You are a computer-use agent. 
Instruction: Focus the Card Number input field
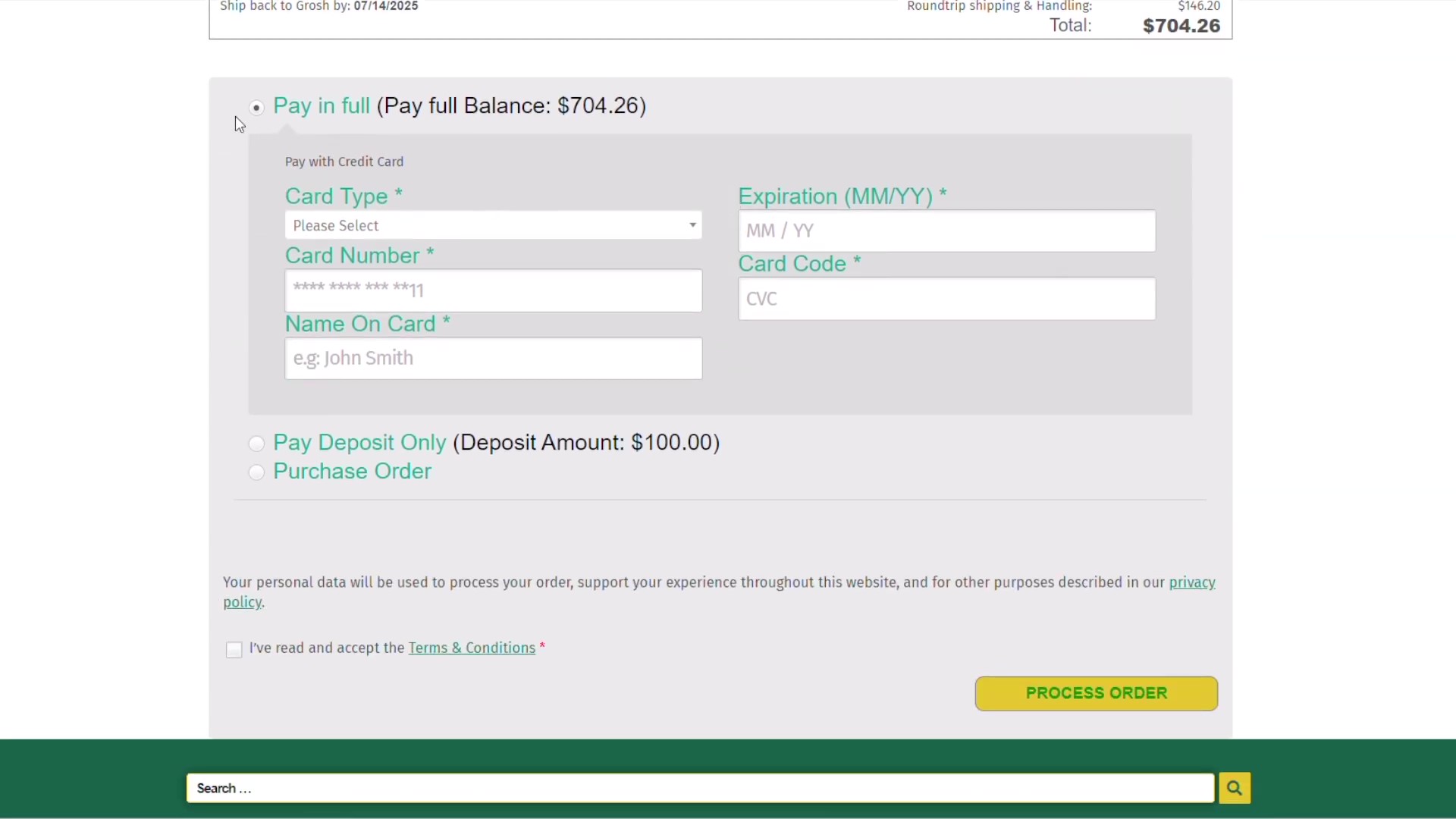[x=494, y=290]
